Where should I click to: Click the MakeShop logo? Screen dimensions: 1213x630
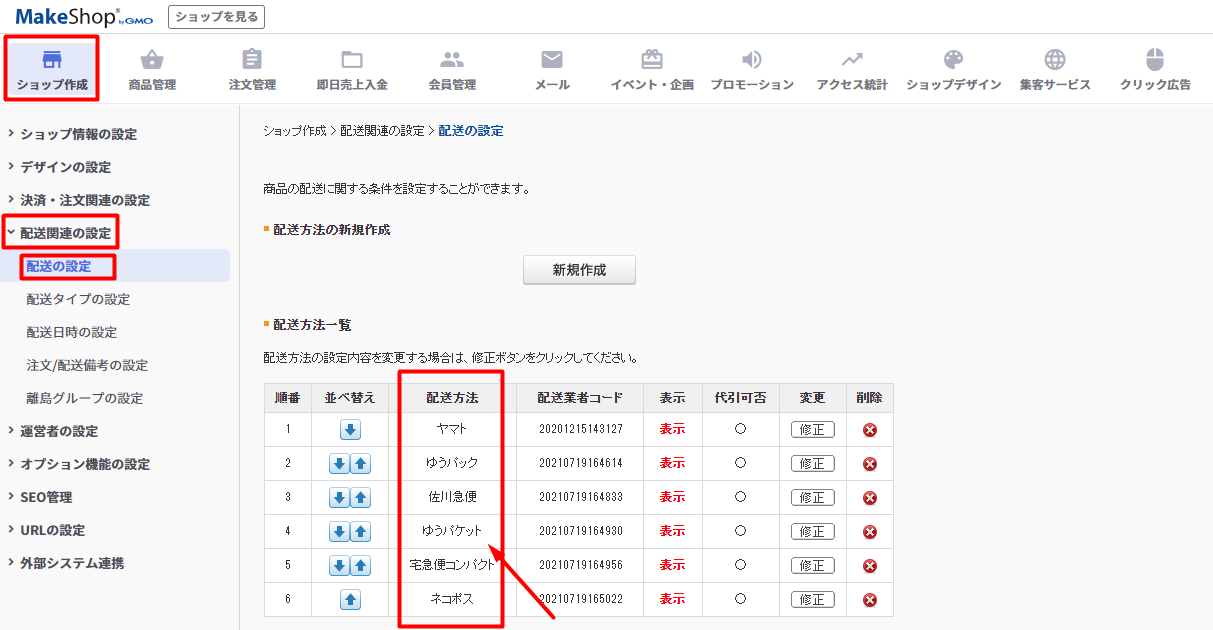point(84,16)
